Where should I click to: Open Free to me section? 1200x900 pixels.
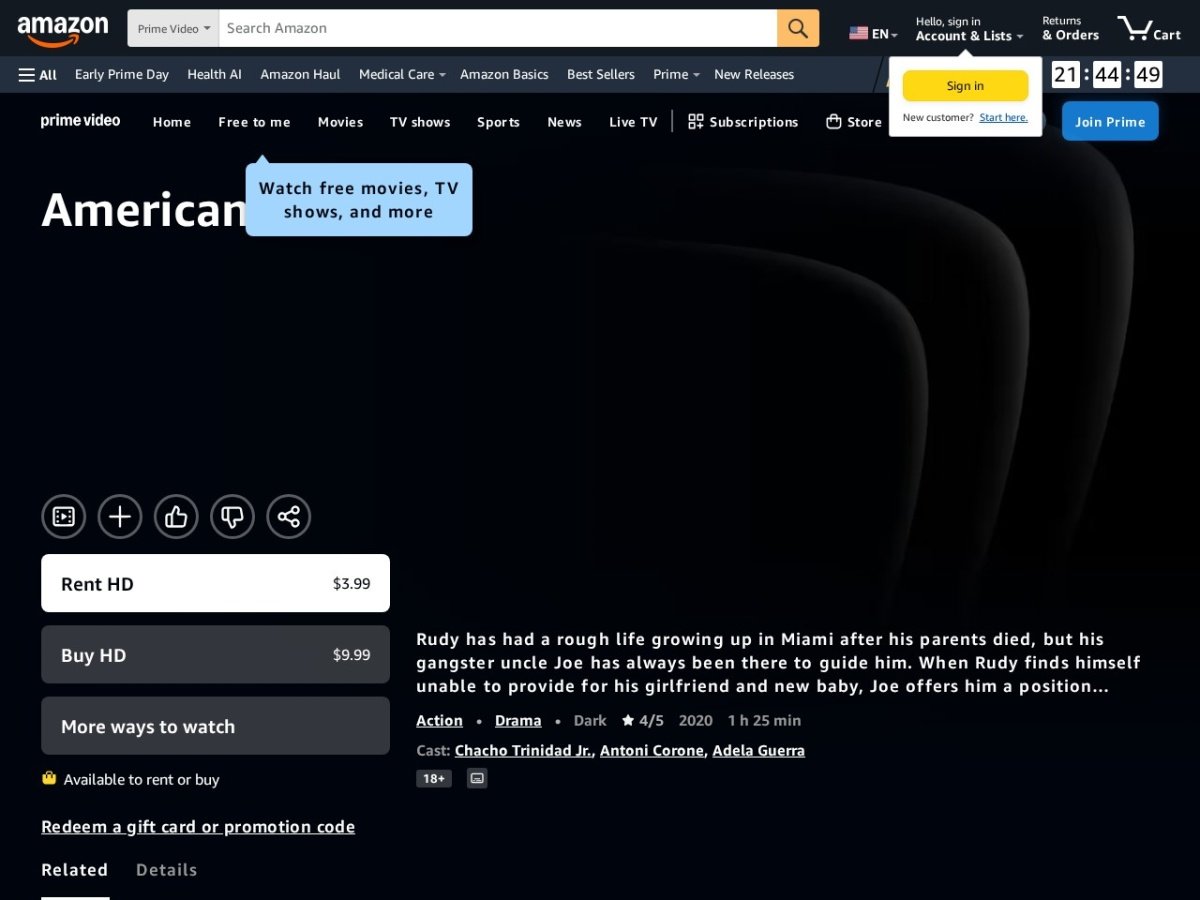[254, 122]
